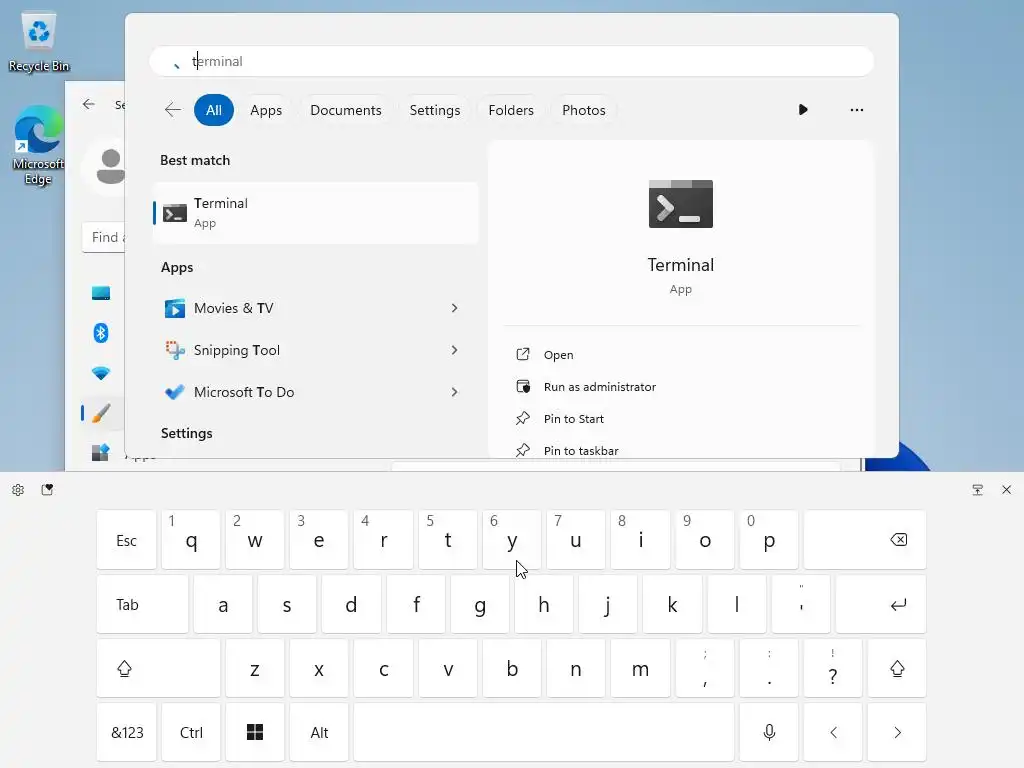Image resolution: width=1024 pixels, height=768 pixels.
Task: Toggle the Alt modifier key
Action: [x=319, y=732]
